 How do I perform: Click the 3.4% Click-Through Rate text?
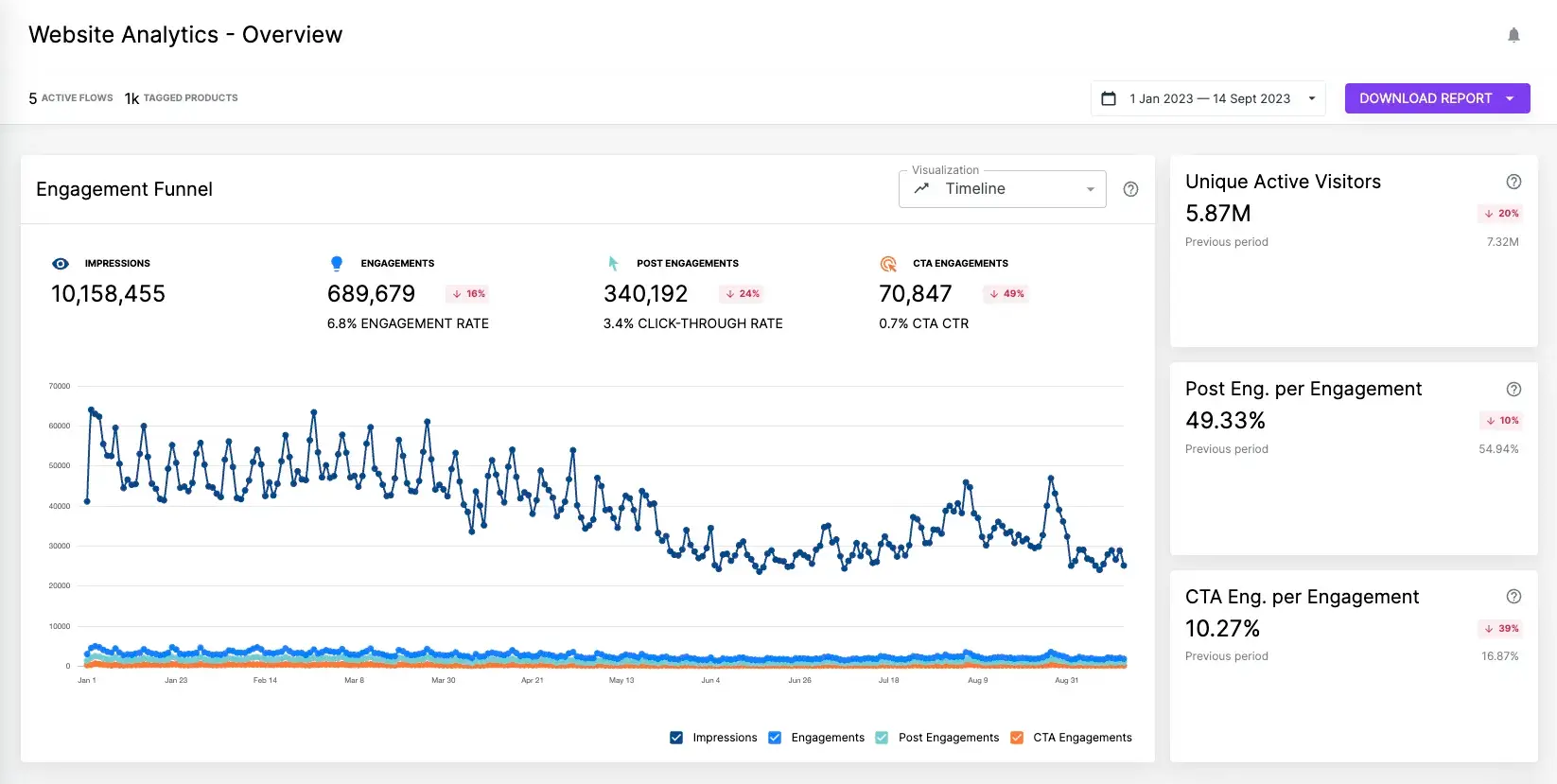(x=693, y=323)
